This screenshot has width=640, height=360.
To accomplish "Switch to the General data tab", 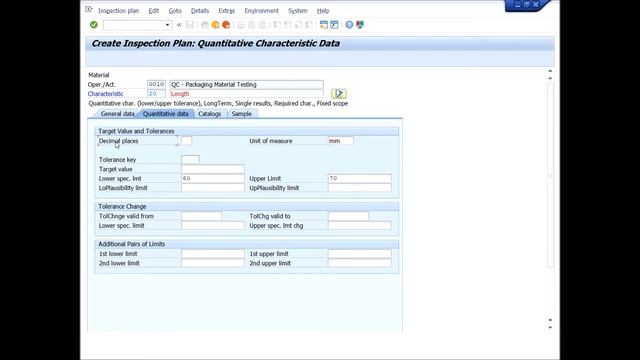I will (117, 114).
